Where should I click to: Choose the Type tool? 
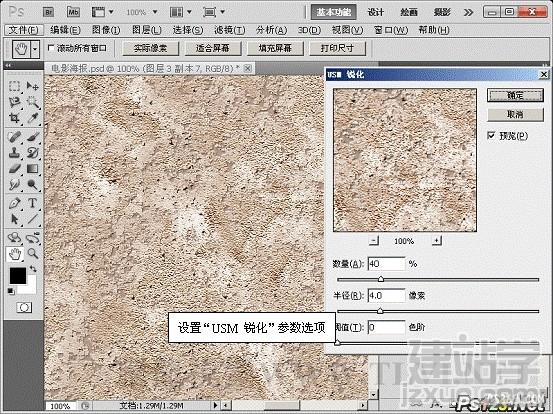(x=32, y=203)
